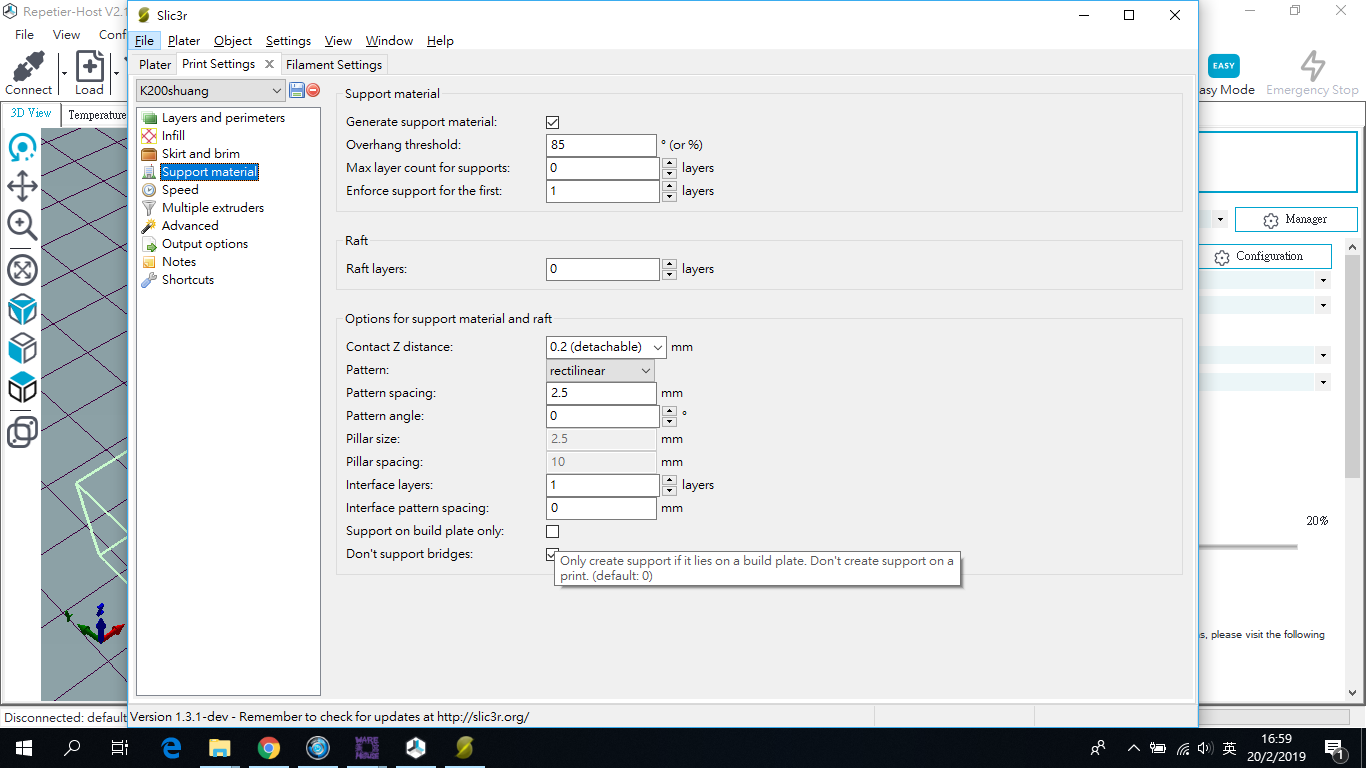Open the Pattern rectilinear dropdown
The height and width of the screenshot is (768, 1366).
[600, 371]
